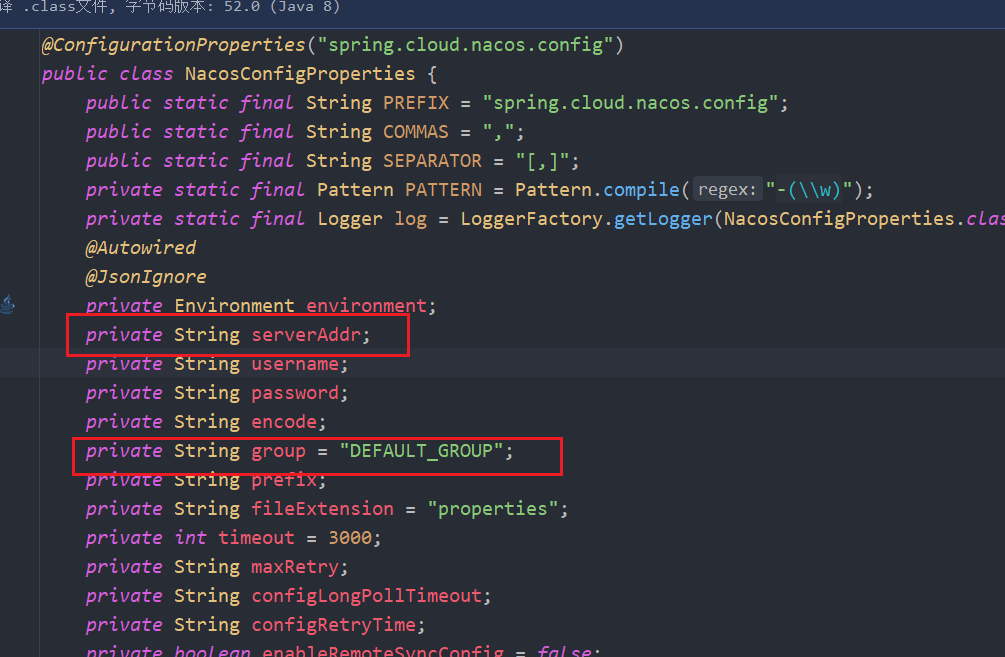Click the encode field name
The image size is (1005, 657).
point(284,422)
